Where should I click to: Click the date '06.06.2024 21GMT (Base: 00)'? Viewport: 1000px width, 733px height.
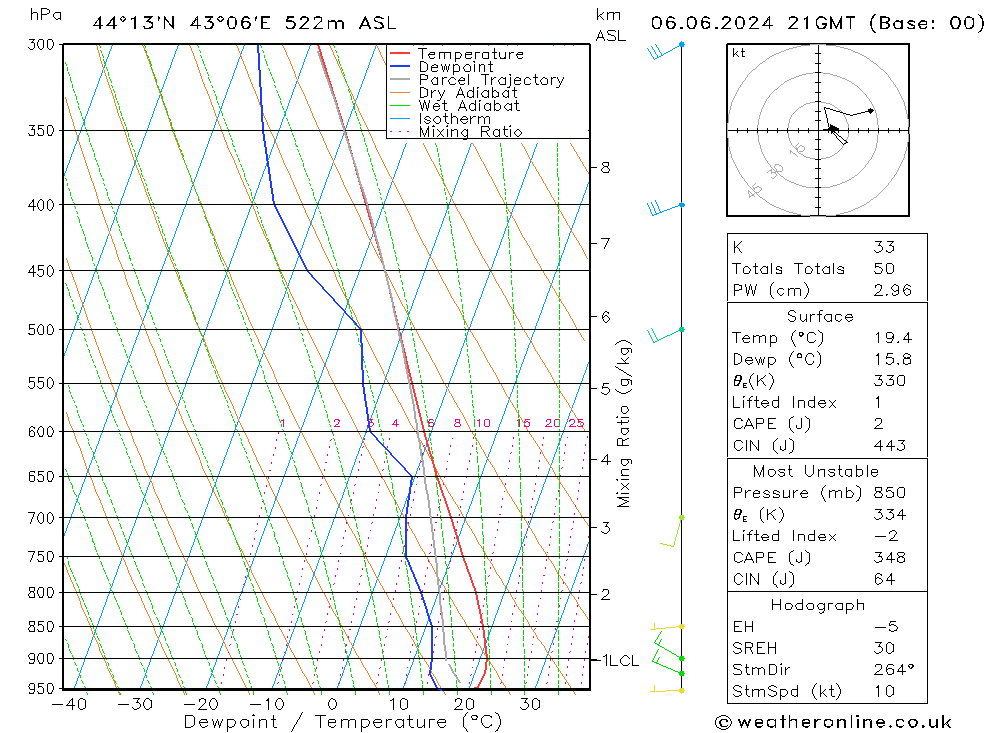click(818, 23)
